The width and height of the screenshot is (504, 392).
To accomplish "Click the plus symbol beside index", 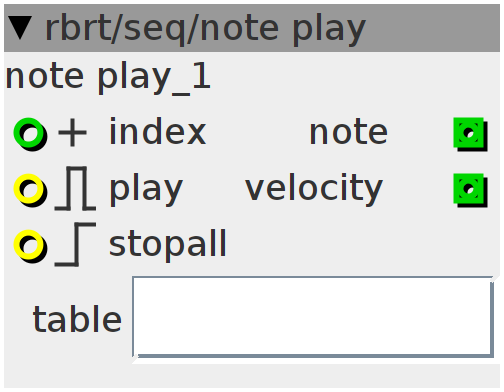I will coord(72,133).
